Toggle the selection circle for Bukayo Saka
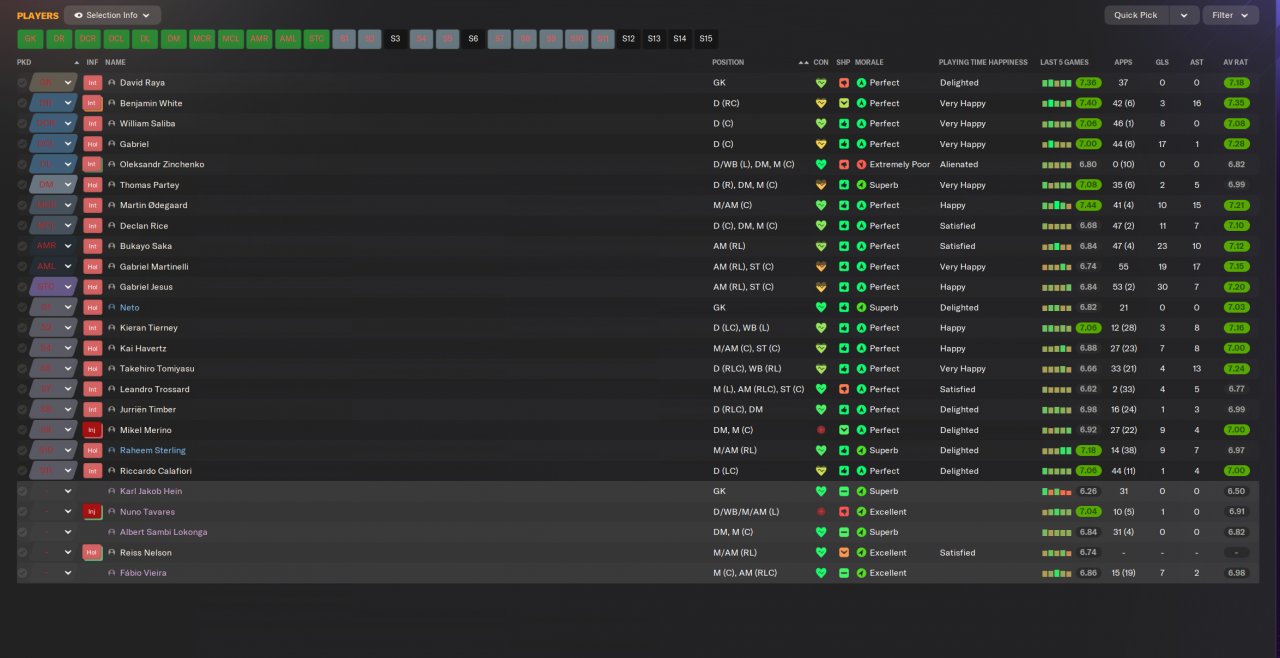 pos(22,246)
